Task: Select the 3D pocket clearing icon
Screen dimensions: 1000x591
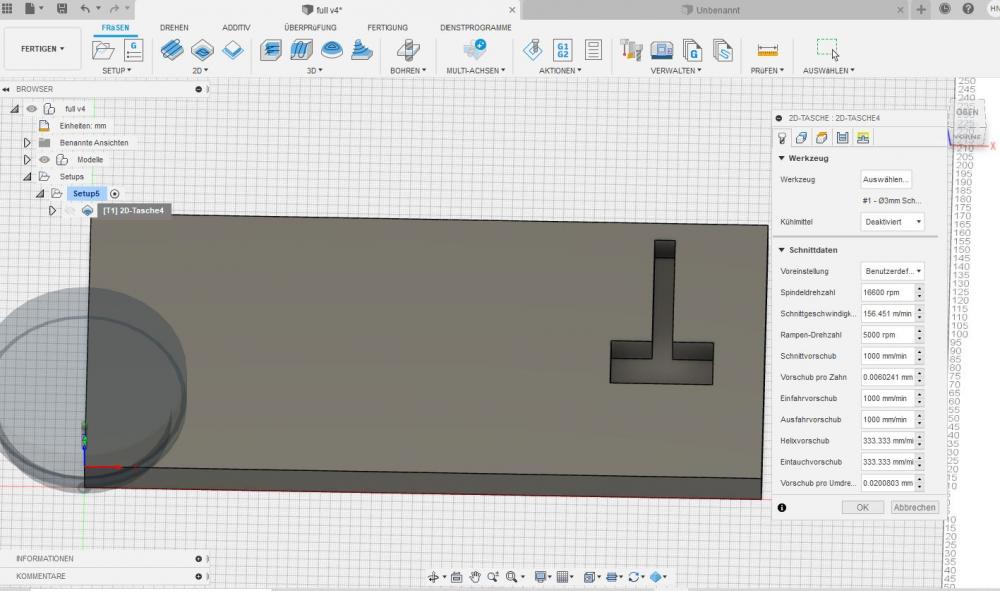Action: click(301, 50)
